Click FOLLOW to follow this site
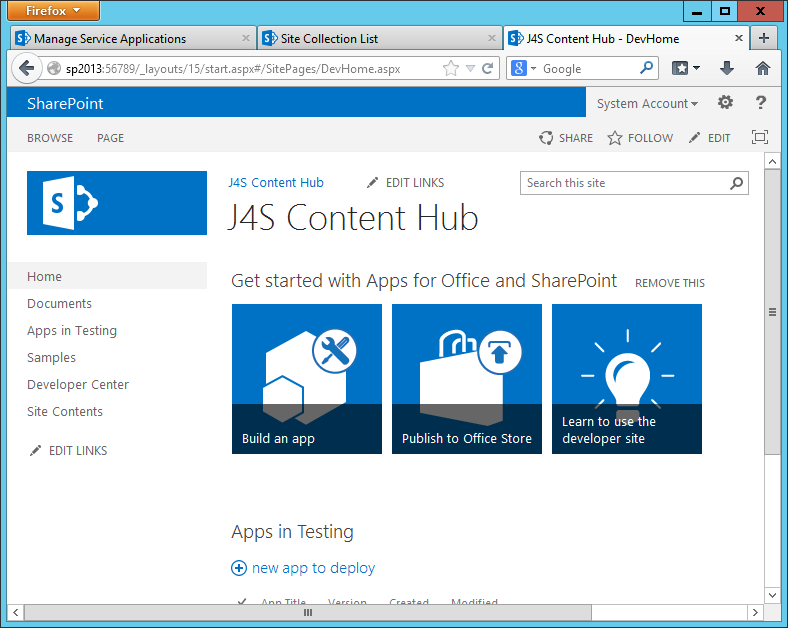 coord(640,138)
